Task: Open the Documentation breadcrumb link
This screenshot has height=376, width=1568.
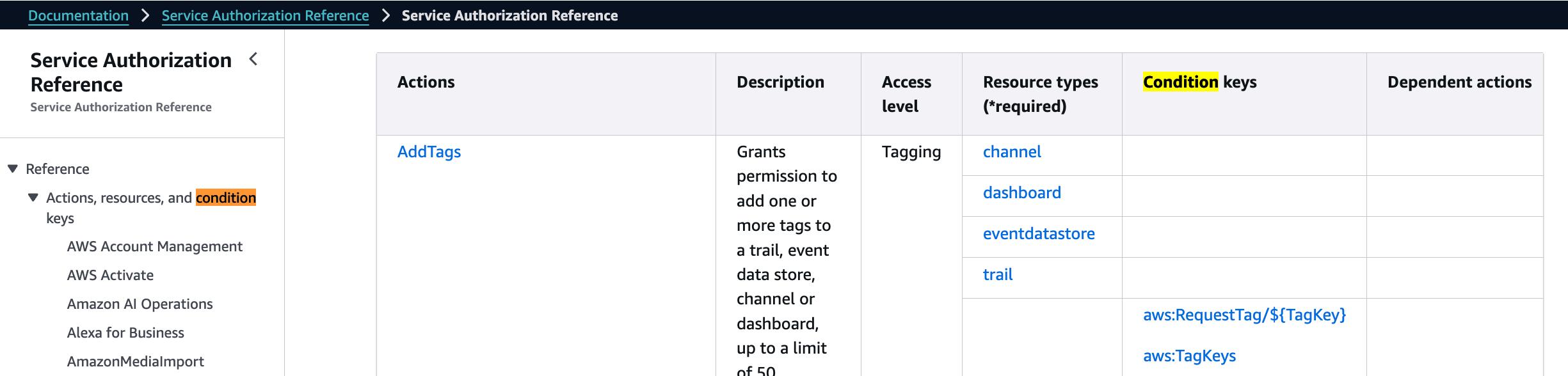Action: (78, 15)
